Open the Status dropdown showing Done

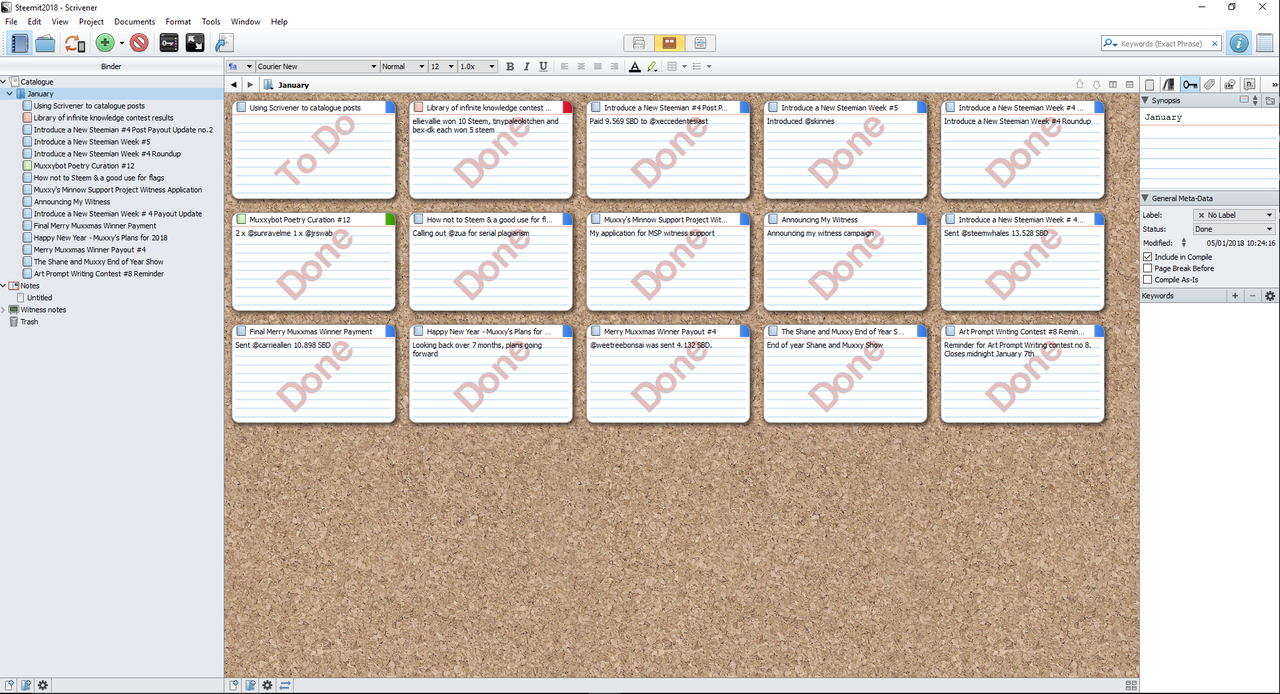[1235, 229]
